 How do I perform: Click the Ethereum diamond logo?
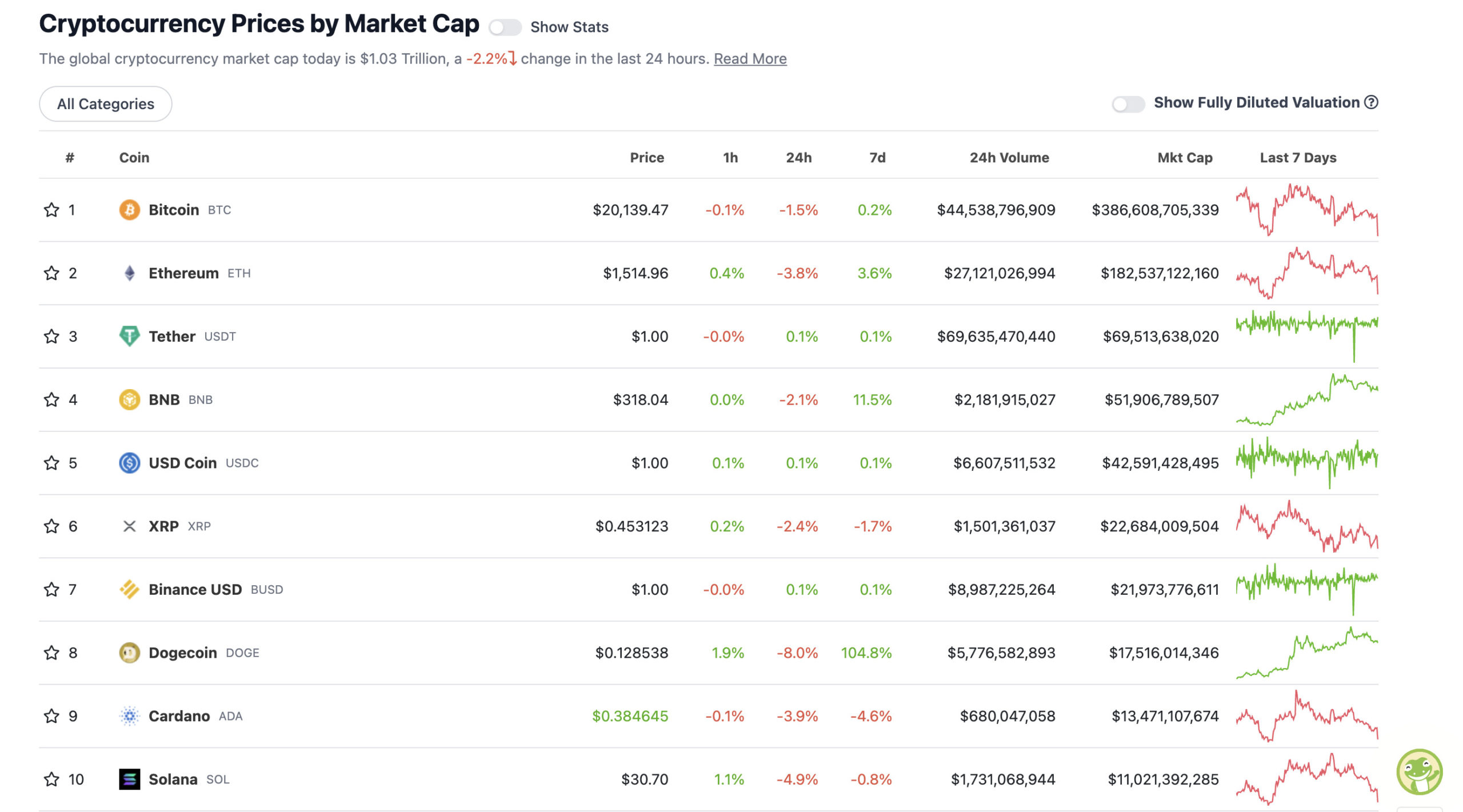(130, 273)
